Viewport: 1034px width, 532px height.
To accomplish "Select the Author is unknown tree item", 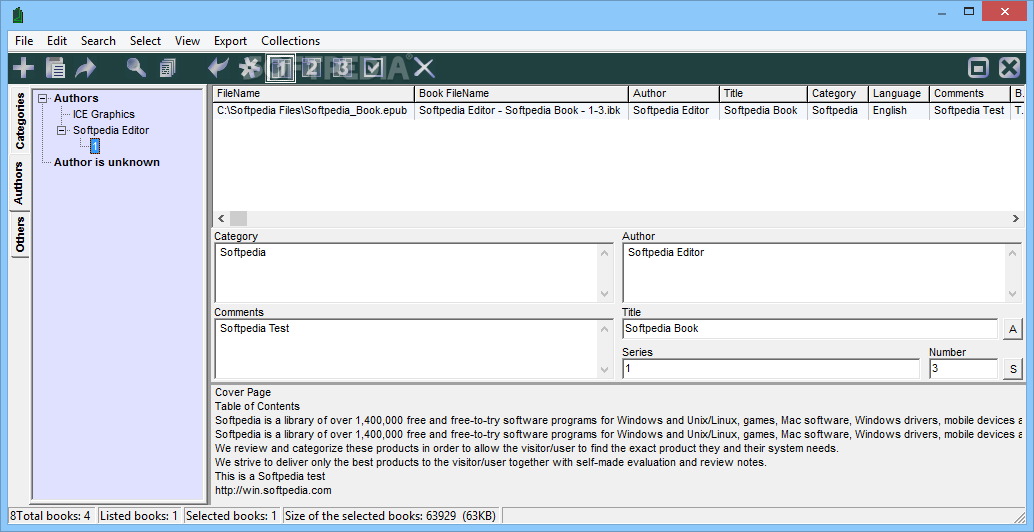I will (x=107, y=162).
